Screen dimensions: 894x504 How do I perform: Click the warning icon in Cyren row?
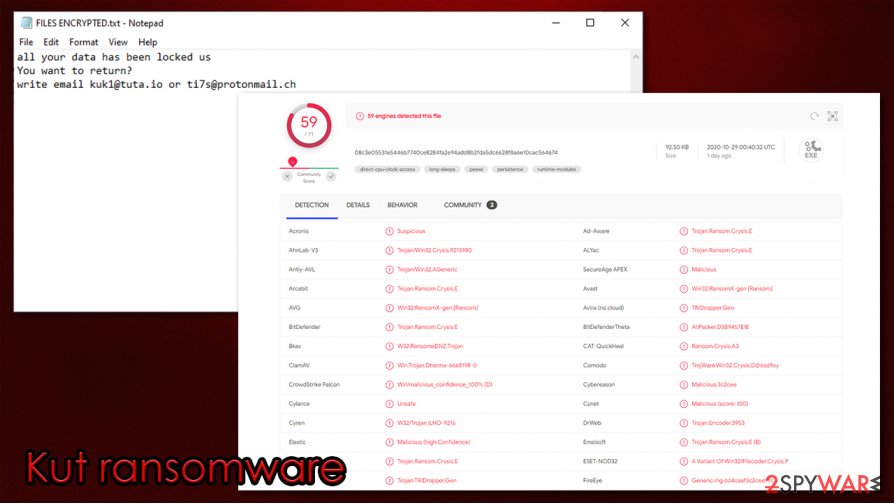coord(389,423)
